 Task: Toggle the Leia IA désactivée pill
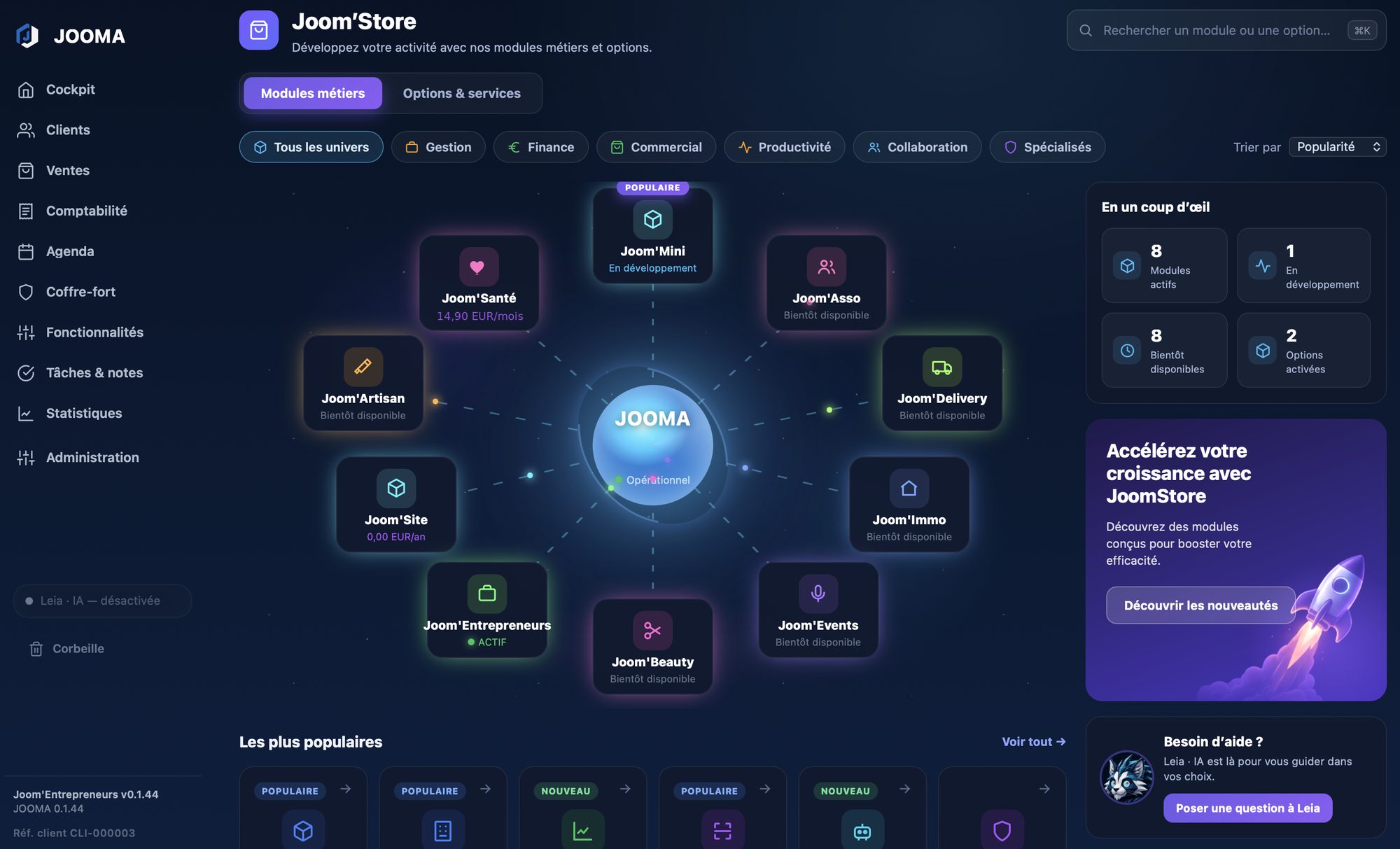pyautogui.click(x=102, y=601)
